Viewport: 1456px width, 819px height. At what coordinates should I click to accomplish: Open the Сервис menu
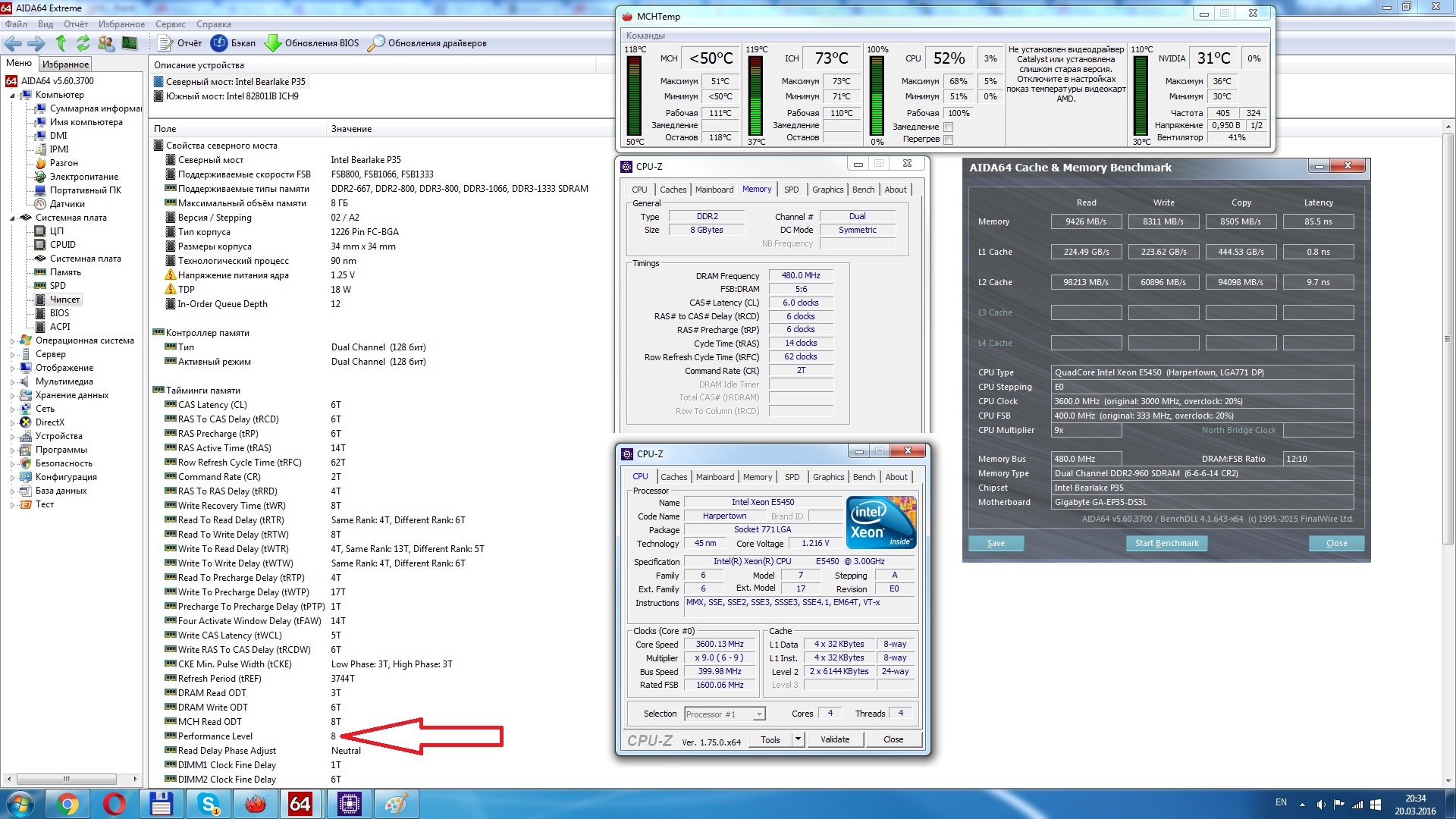(x=170, y=24)
